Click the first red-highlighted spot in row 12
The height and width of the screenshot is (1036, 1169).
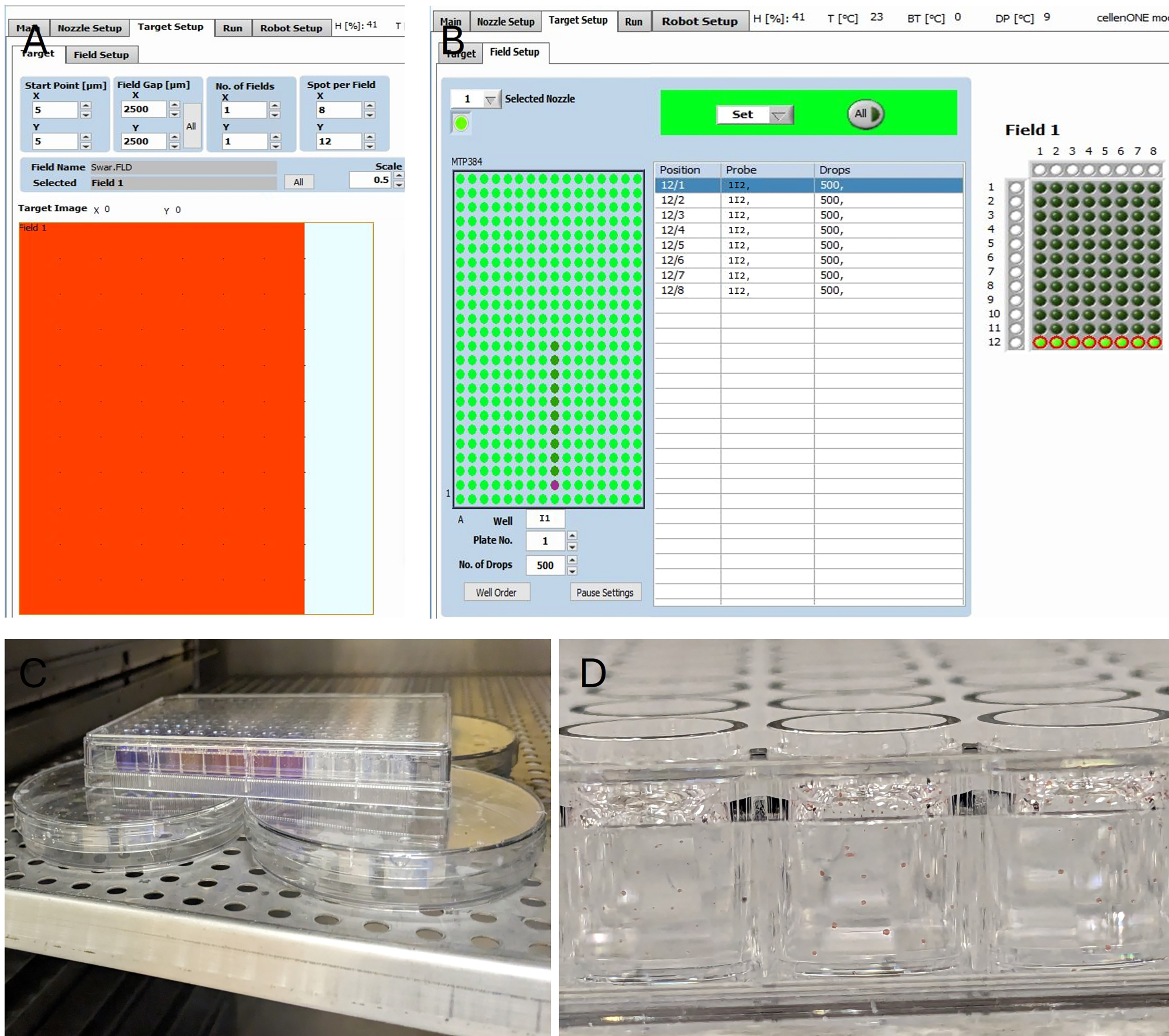(x=1040, y=342)
